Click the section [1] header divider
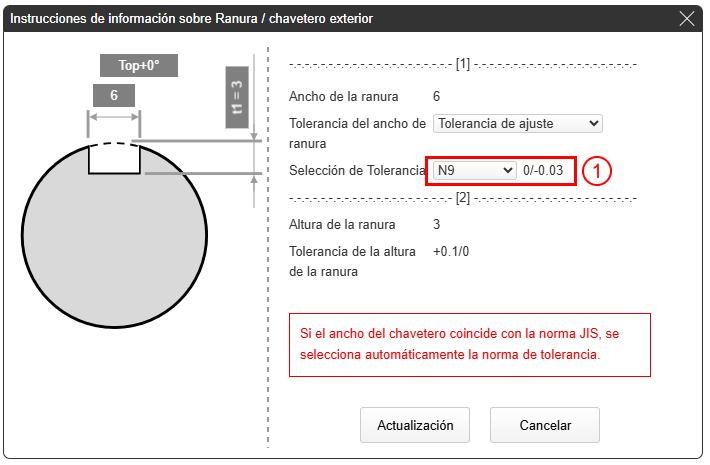Image resolution: width=710 pixels, height=465 pixels. (x=462, y=65)
